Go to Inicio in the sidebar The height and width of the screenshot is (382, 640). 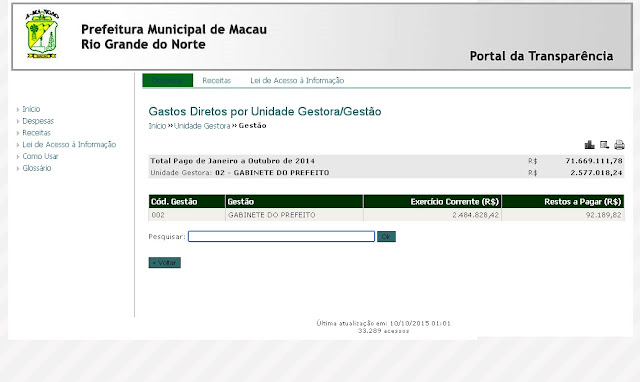(x=31, y=109)
